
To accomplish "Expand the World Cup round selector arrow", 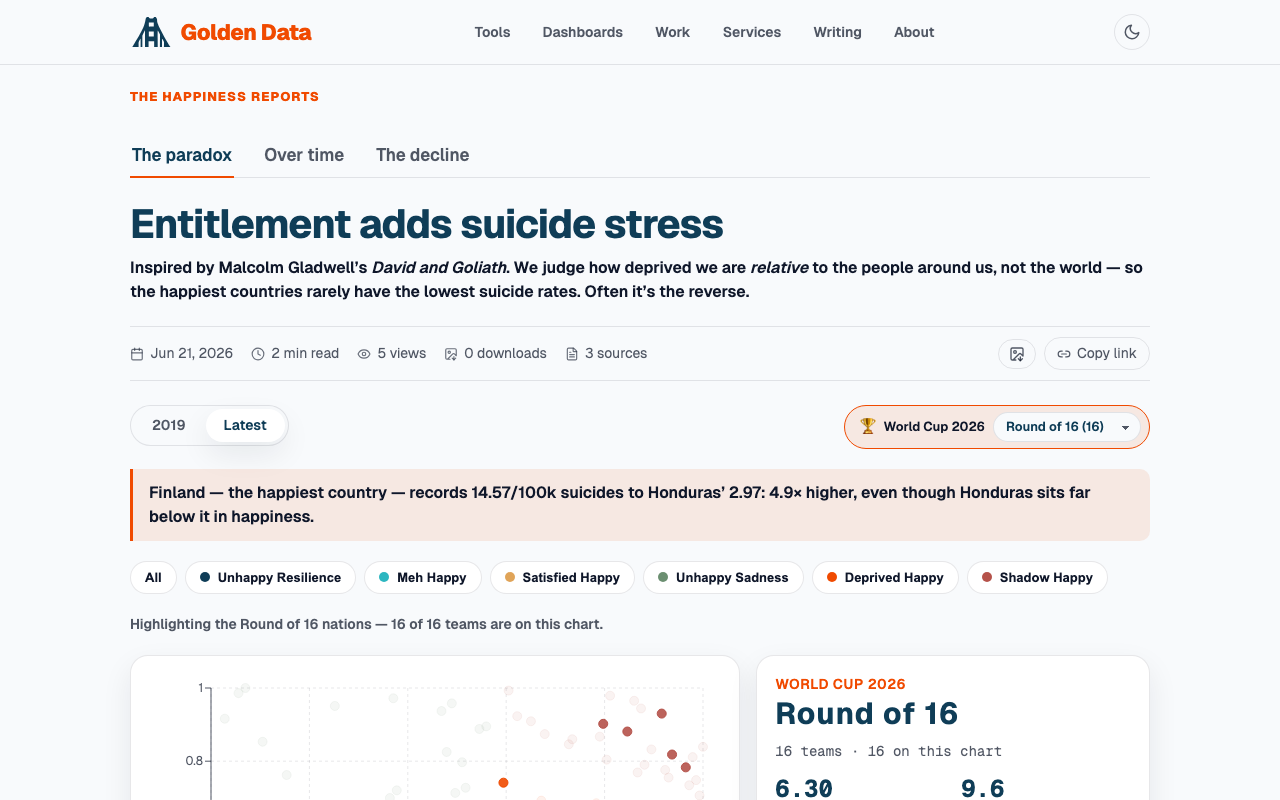I will coord(1125,427).
